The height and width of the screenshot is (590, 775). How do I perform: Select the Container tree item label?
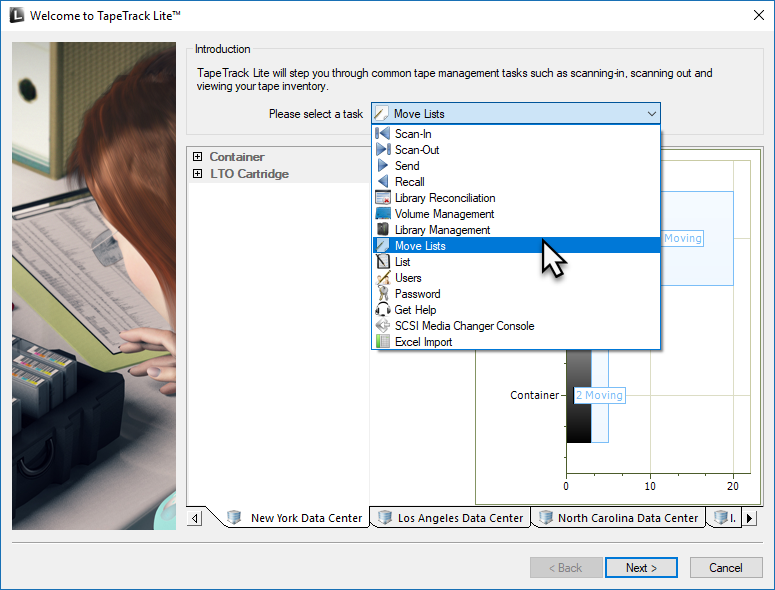click(237, 157)
